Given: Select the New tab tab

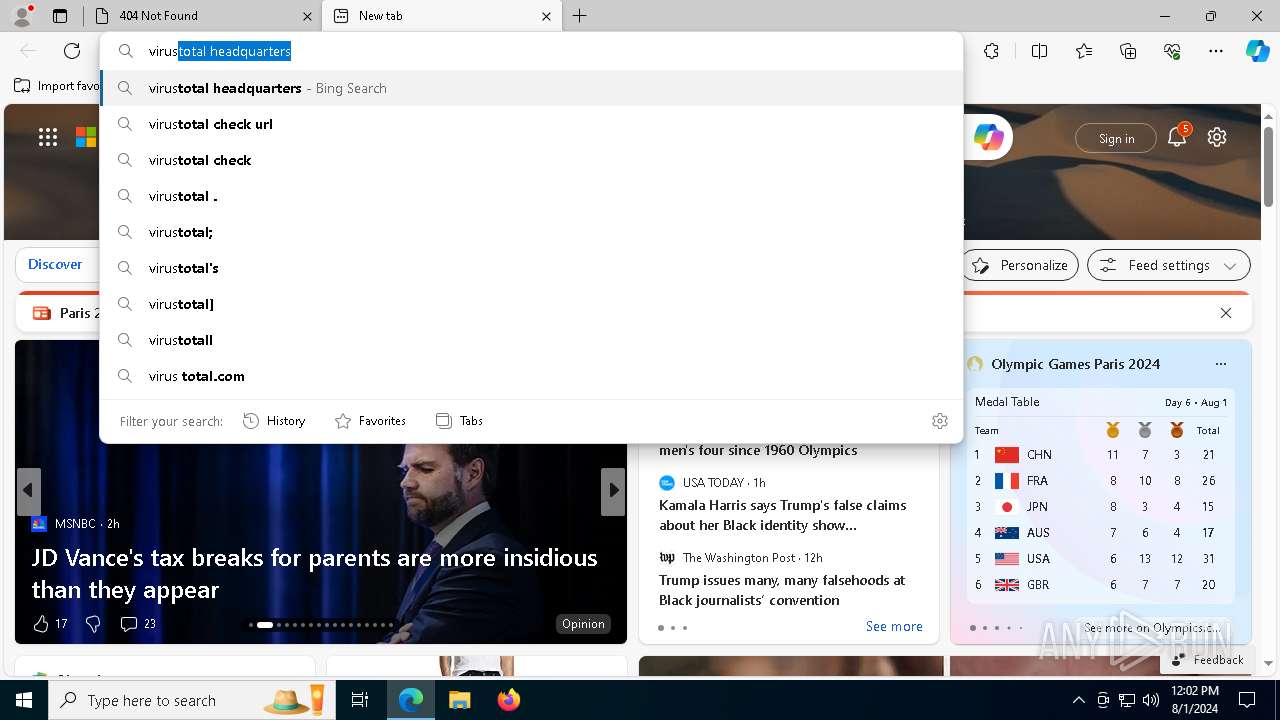Looking at the screenshot, I should 440,16.
